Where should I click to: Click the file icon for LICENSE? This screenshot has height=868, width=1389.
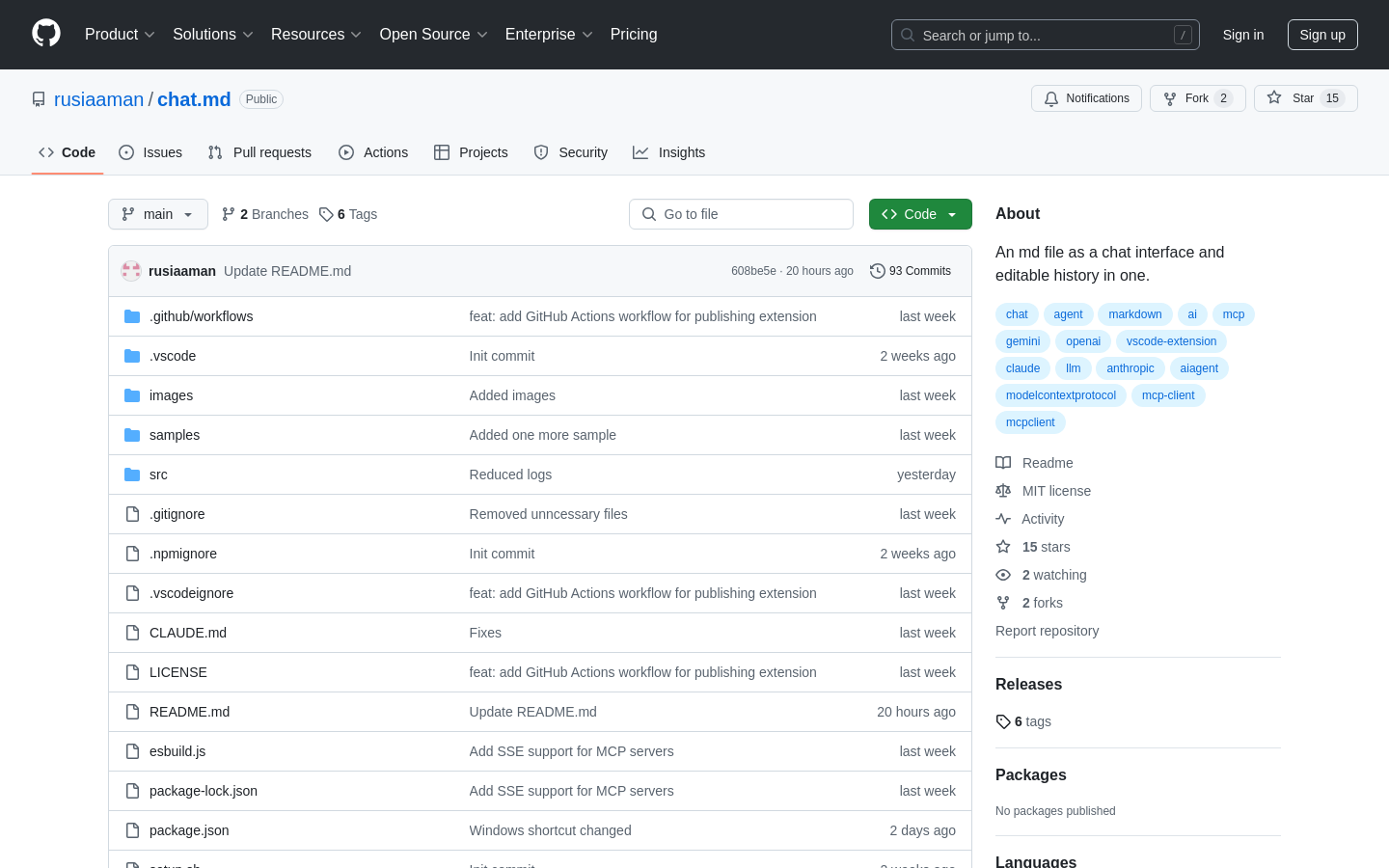pos(132,672)
